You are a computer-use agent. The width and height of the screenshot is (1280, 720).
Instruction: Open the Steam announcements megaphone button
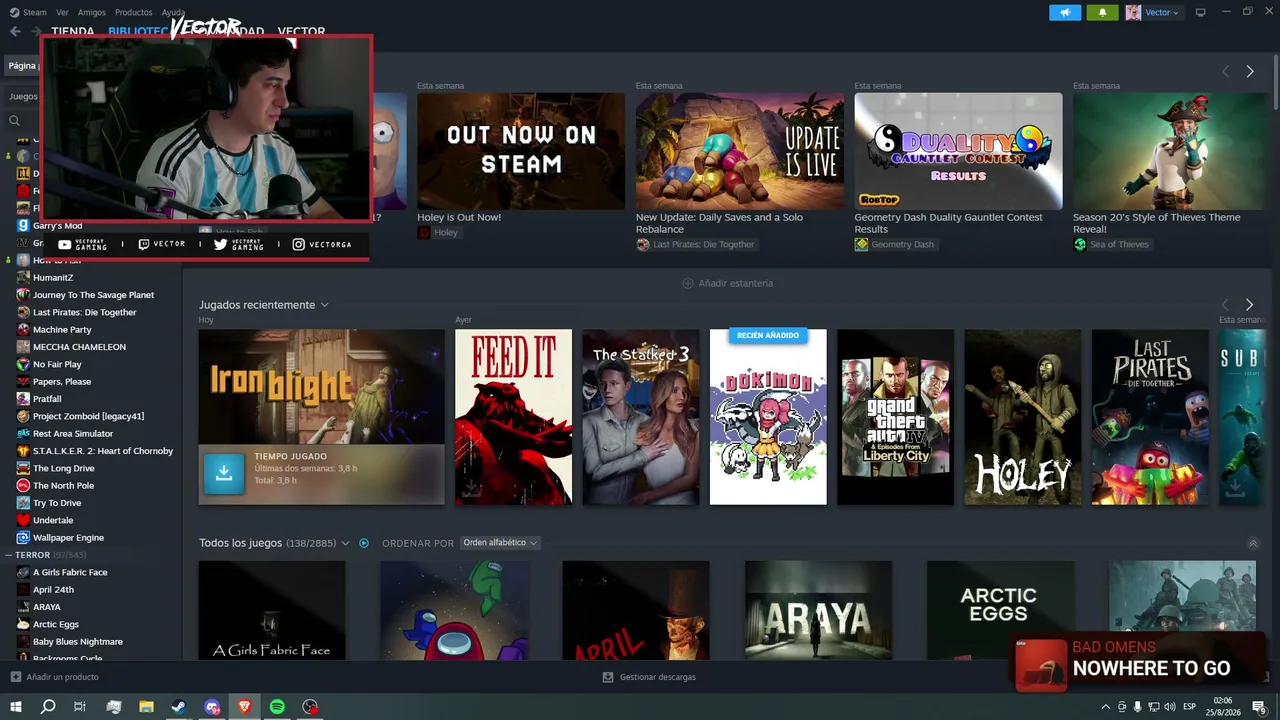point(1065,12)
